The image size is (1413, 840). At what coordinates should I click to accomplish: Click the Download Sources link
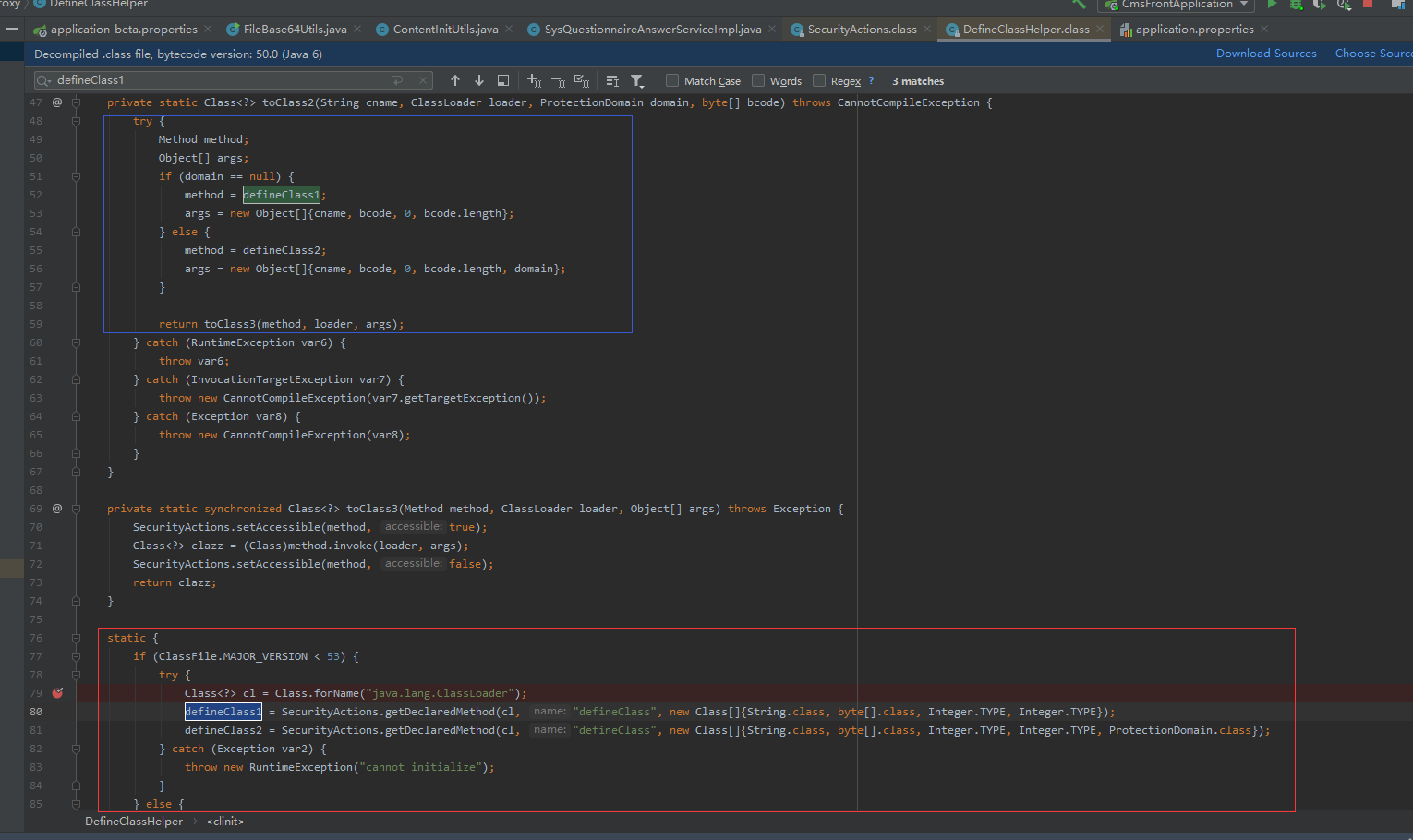click(1266, 54)
